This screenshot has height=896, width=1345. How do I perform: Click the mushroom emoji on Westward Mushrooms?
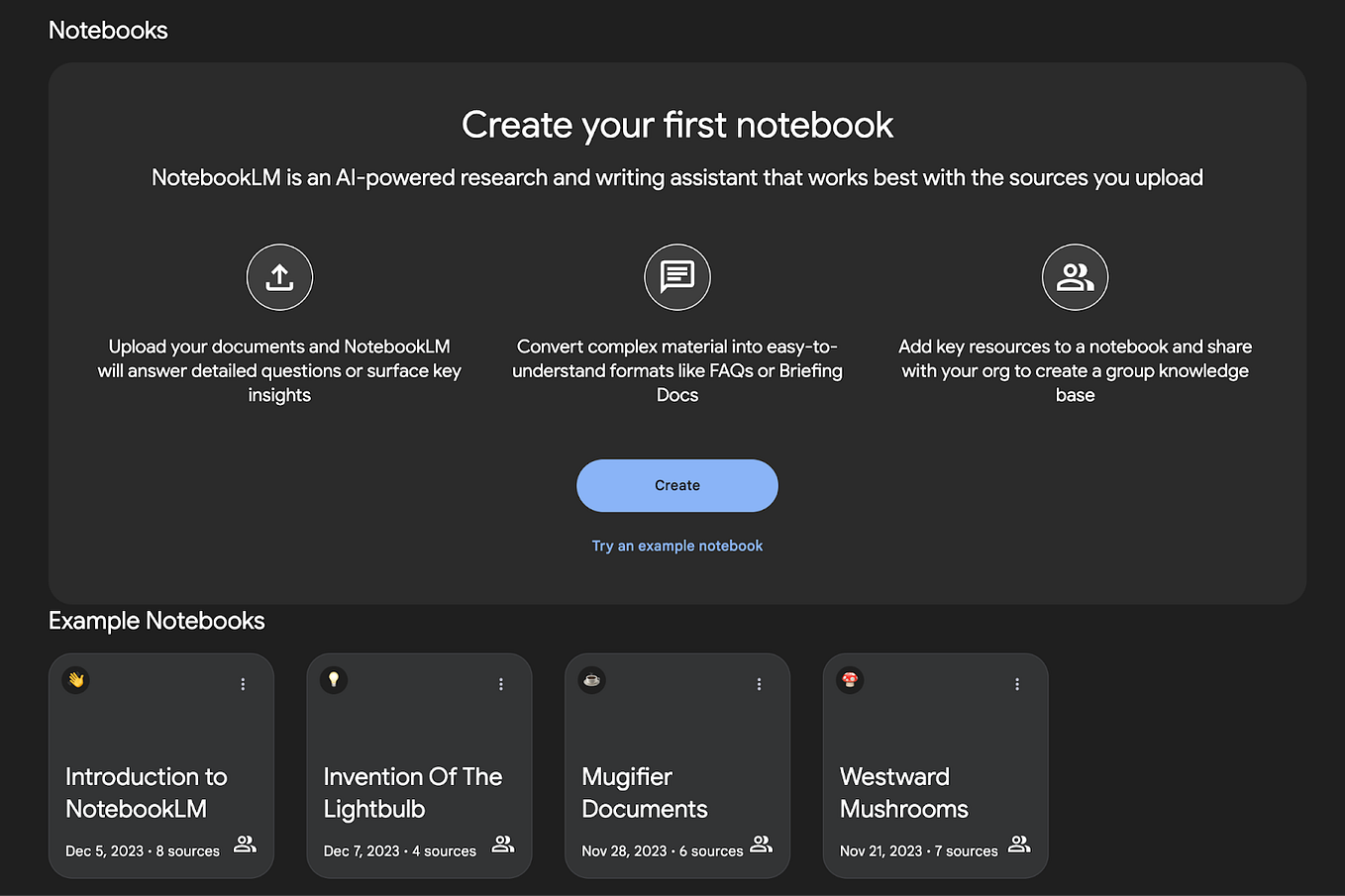[849, 680]
